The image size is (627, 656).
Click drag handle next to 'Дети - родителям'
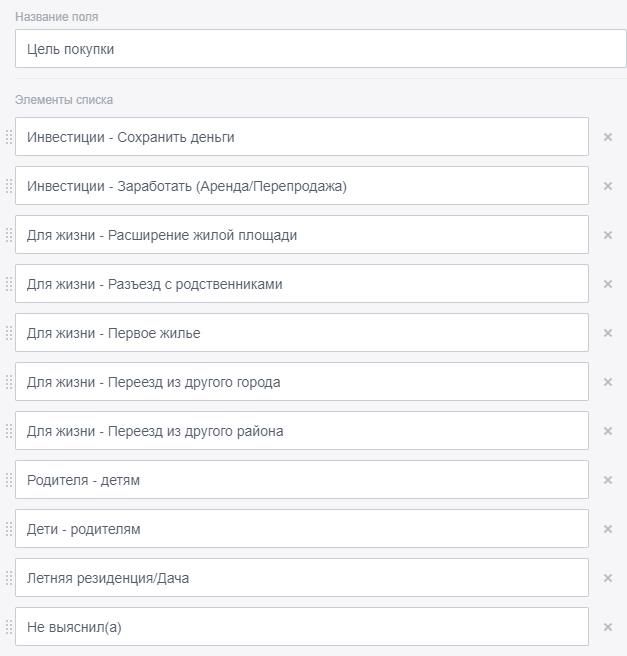[x=9, y=529]
